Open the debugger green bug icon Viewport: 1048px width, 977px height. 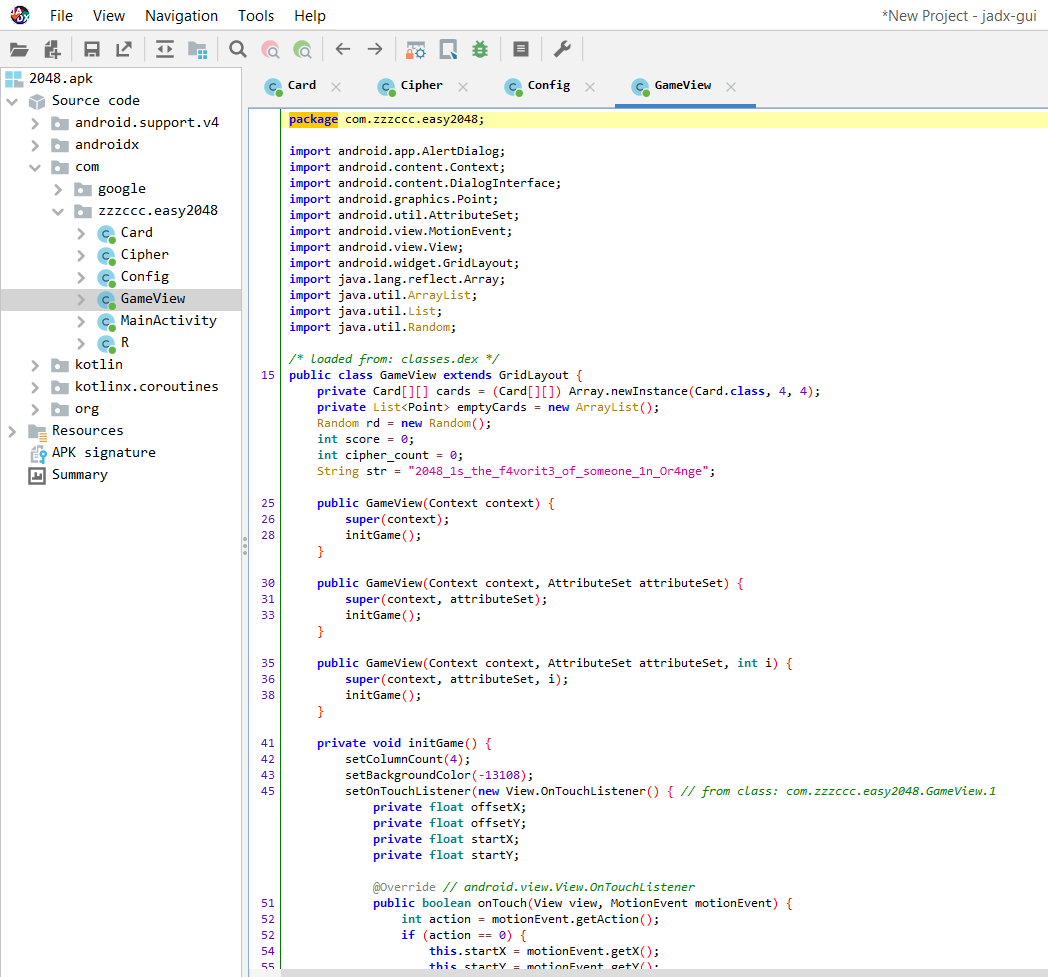[x=480, y=49]
